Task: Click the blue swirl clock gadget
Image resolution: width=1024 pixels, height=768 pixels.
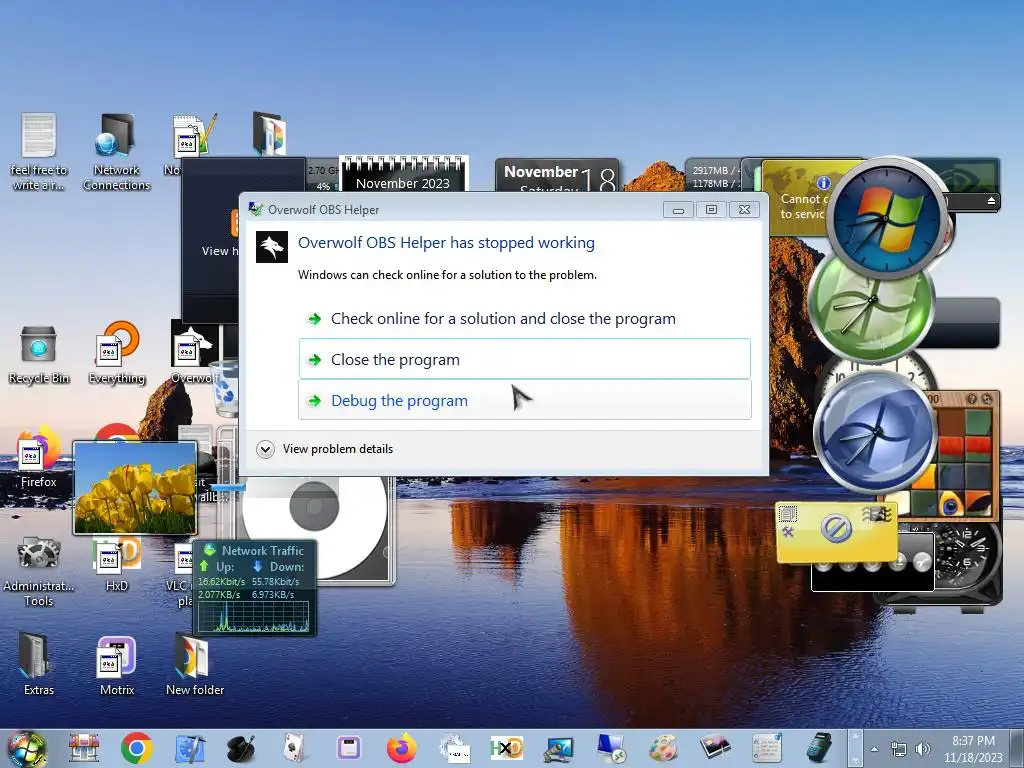Action: pos(875,432)
